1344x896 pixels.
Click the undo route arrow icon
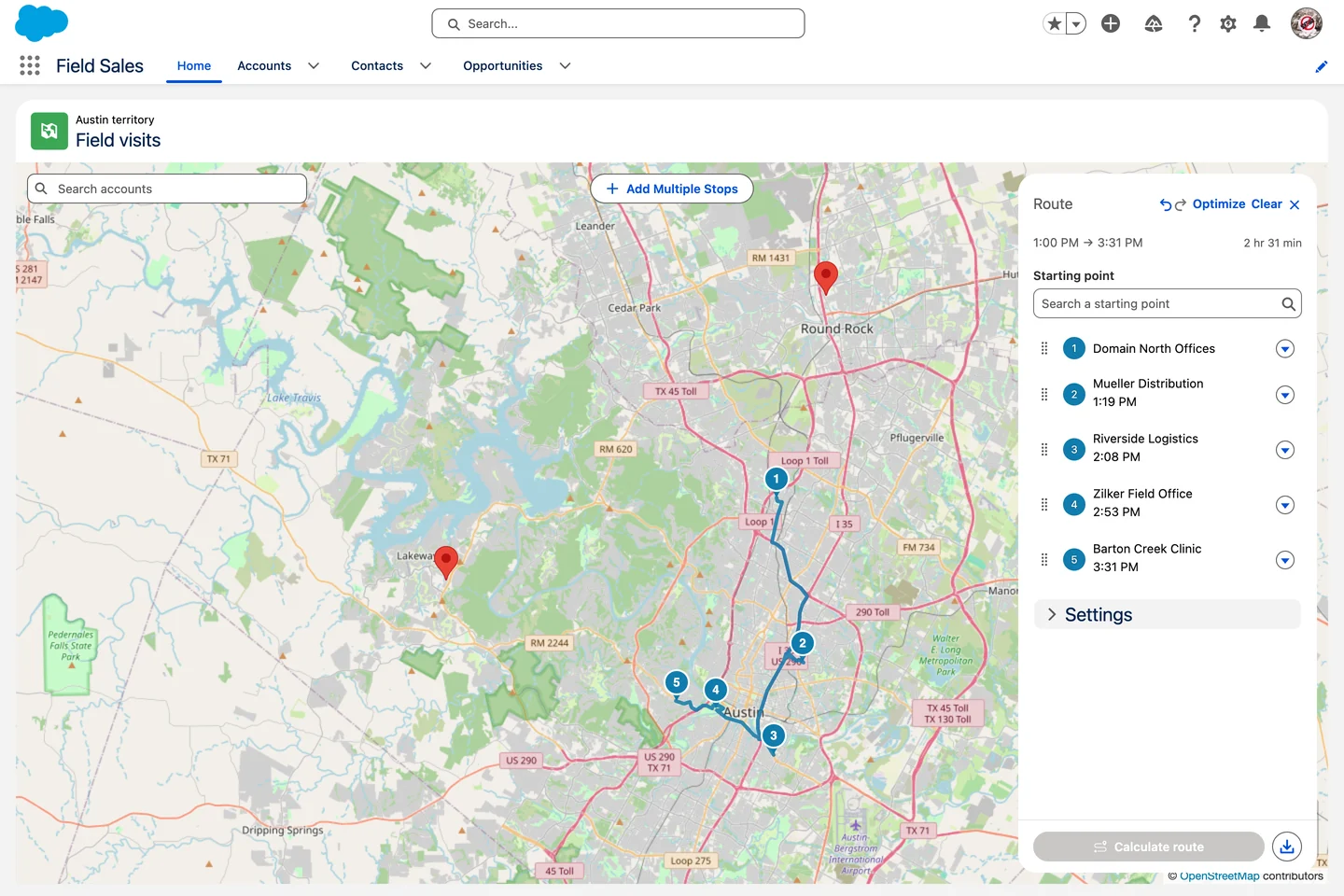1166,204
